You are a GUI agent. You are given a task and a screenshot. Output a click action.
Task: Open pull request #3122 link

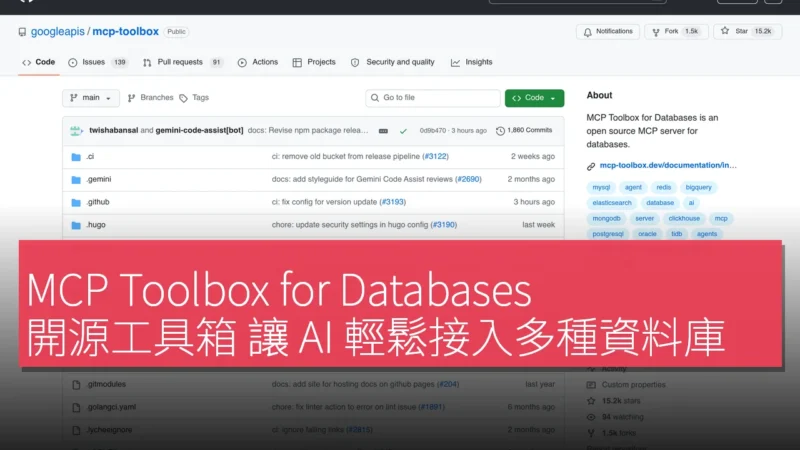click(x=435, y=157)
